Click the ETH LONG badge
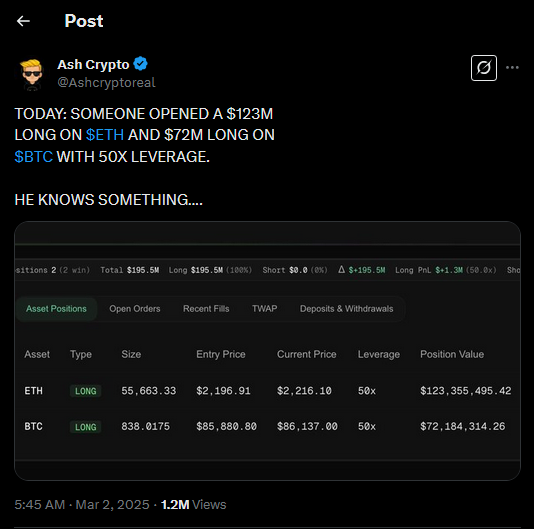 (x=85, y=391)
